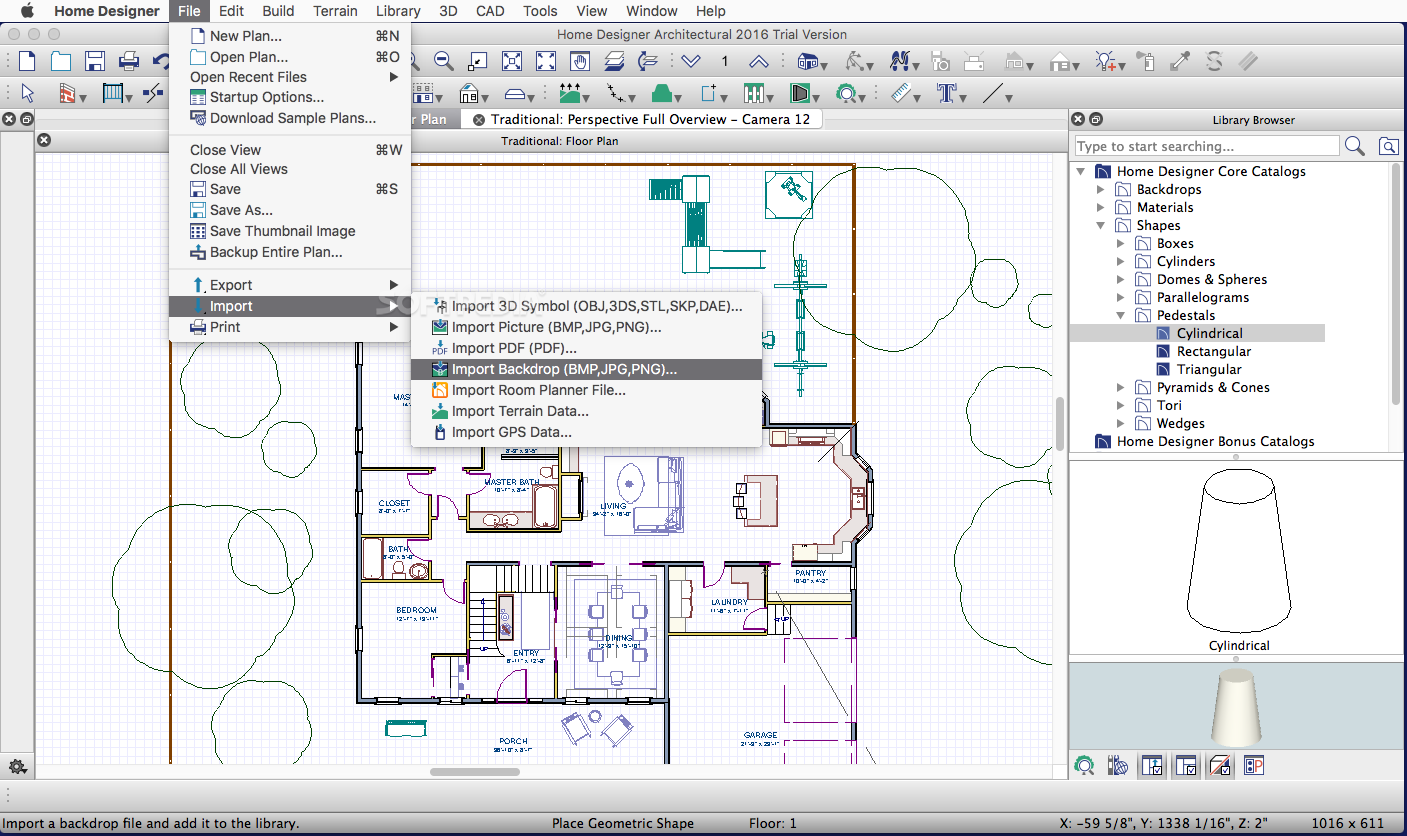Screen dimensions: 1407x836
Task: Expand the Boxes folder arrow
Action: (1121, 243)
